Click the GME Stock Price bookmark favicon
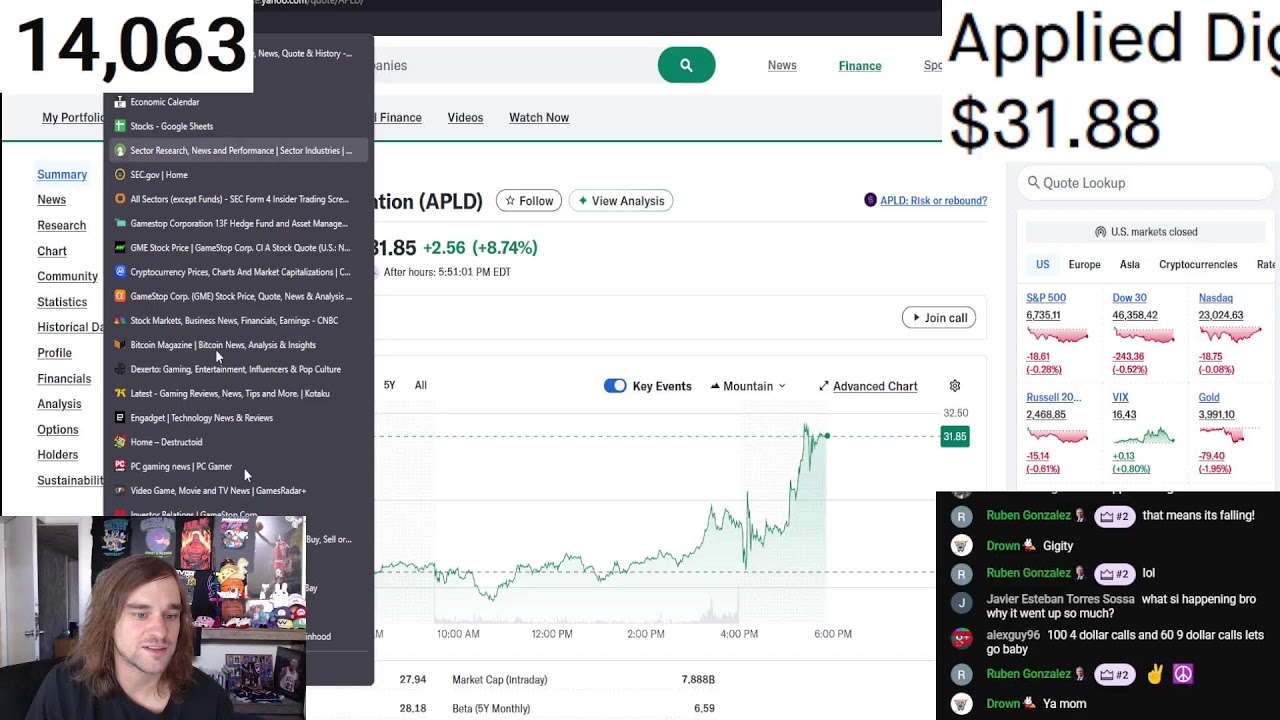The image size is (1280, 720). [x=120, y=247]
